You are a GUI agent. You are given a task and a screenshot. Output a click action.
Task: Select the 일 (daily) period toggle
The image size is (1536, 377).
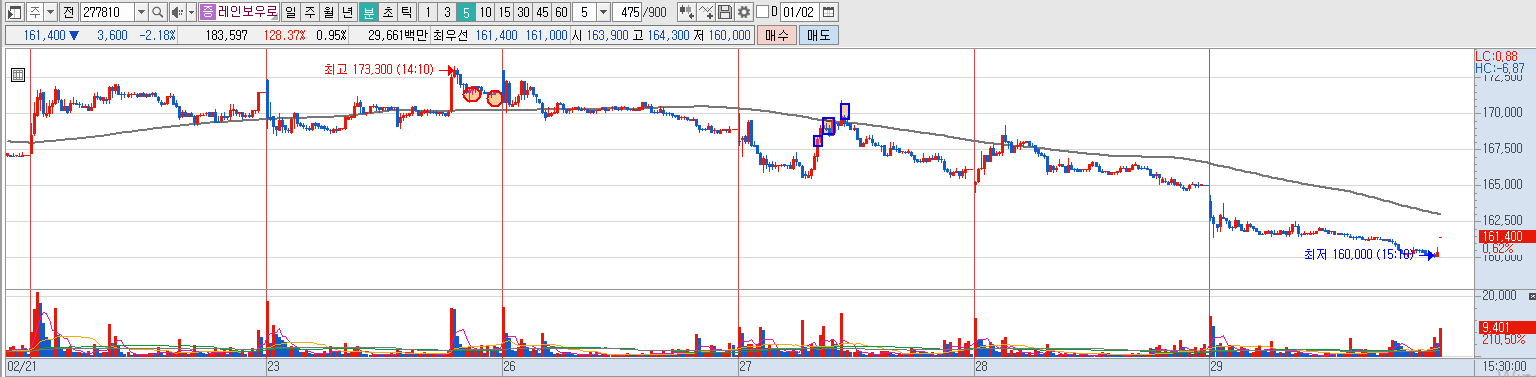(x=289, y=12)
